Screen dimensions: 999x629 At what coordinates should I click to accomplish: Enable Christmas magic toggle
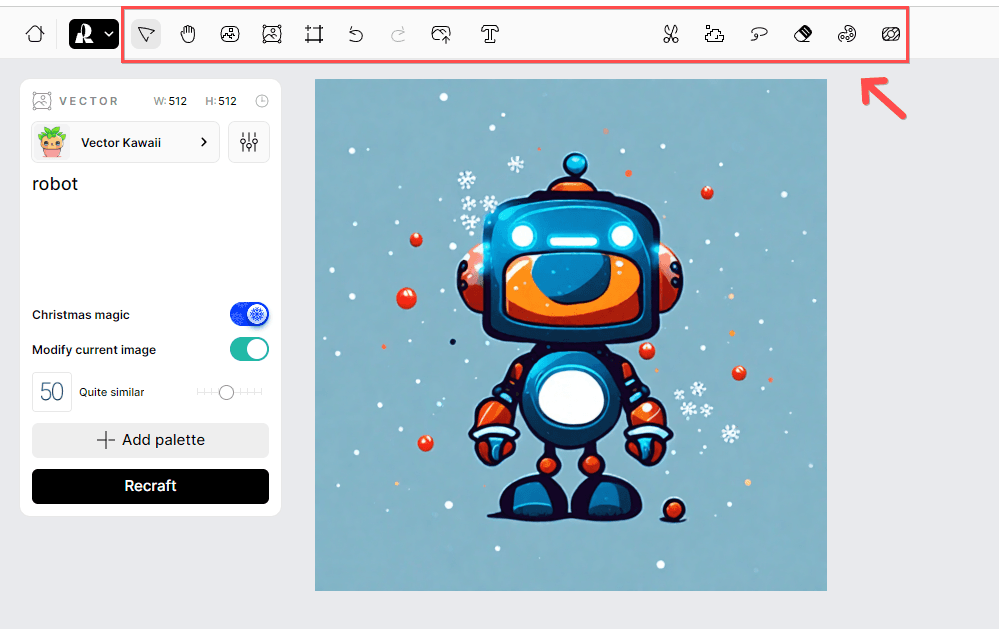coord(248,313)
